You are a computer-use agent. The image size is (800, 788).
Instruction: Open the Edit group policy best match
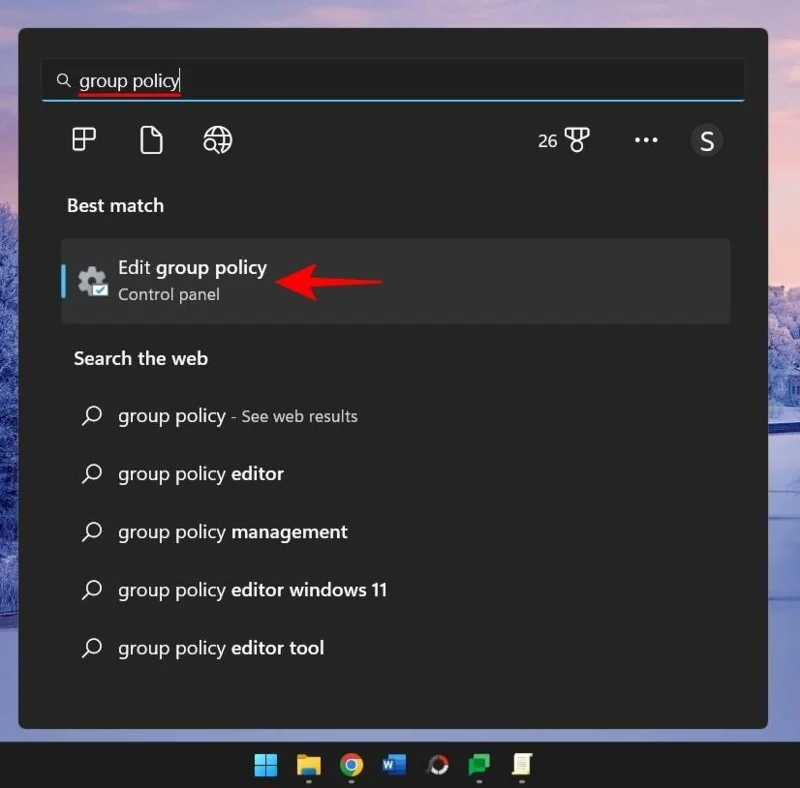tap(395, 281)
